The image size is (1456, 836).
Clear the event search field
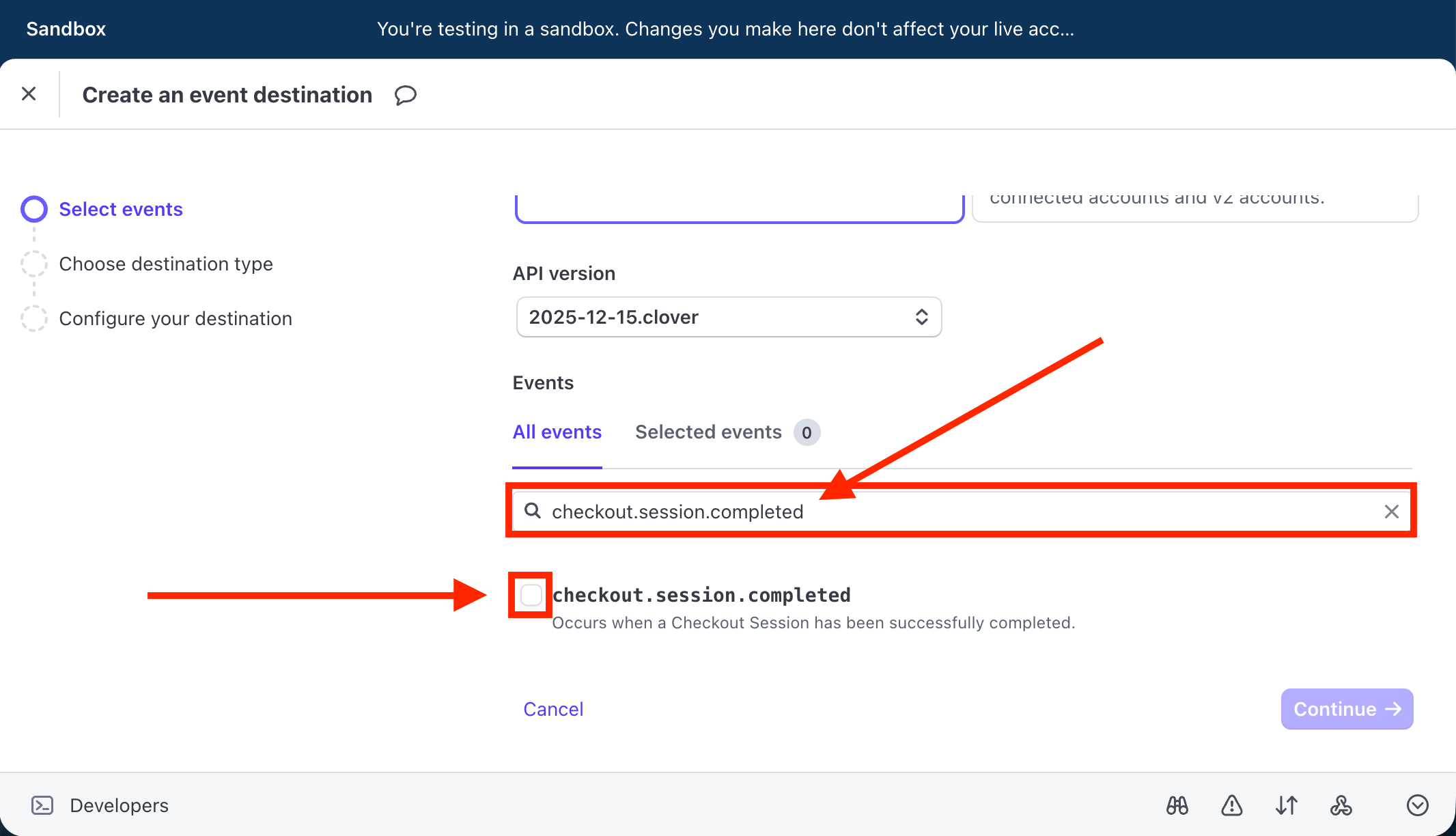[1391, 512]
